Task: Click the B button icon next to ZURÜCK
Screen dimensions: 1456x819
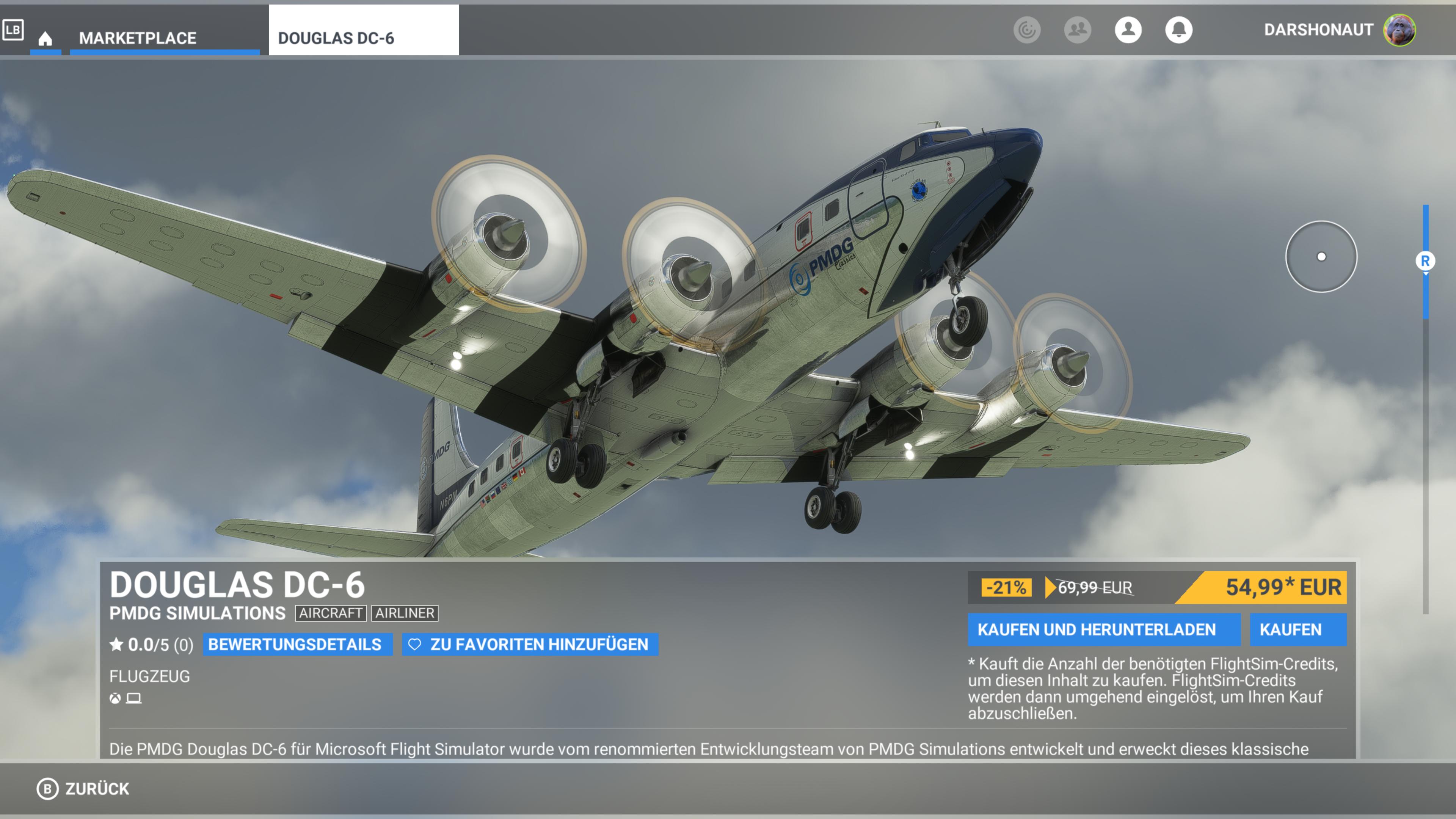Action: (x=47, y=789)
